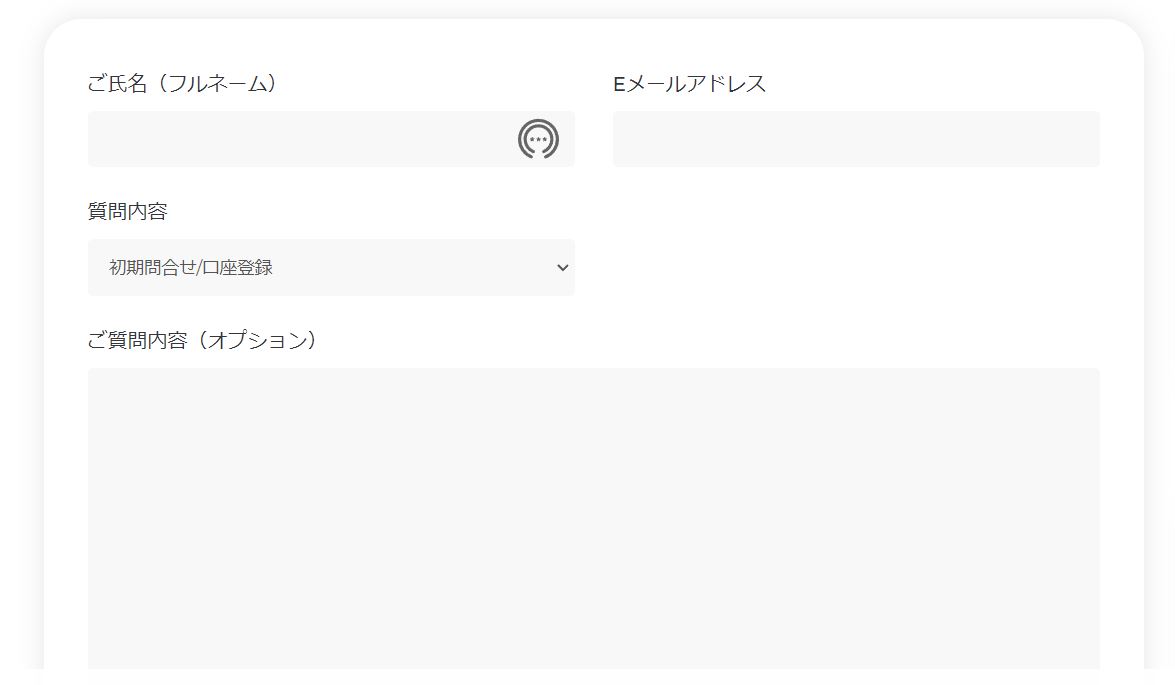The image size is (1175, 685).
Task: Focus the ご氏名（フルネーム） input field
Action: (300, 139)
